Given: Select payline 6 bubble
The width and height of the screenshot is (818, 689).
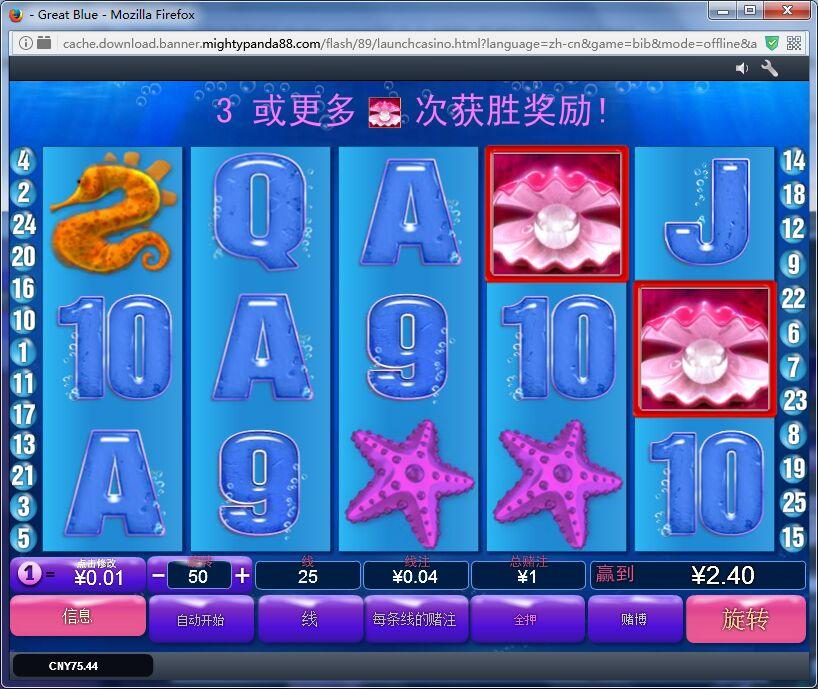Looking at the screenshot, I should (x=793, y=333).
